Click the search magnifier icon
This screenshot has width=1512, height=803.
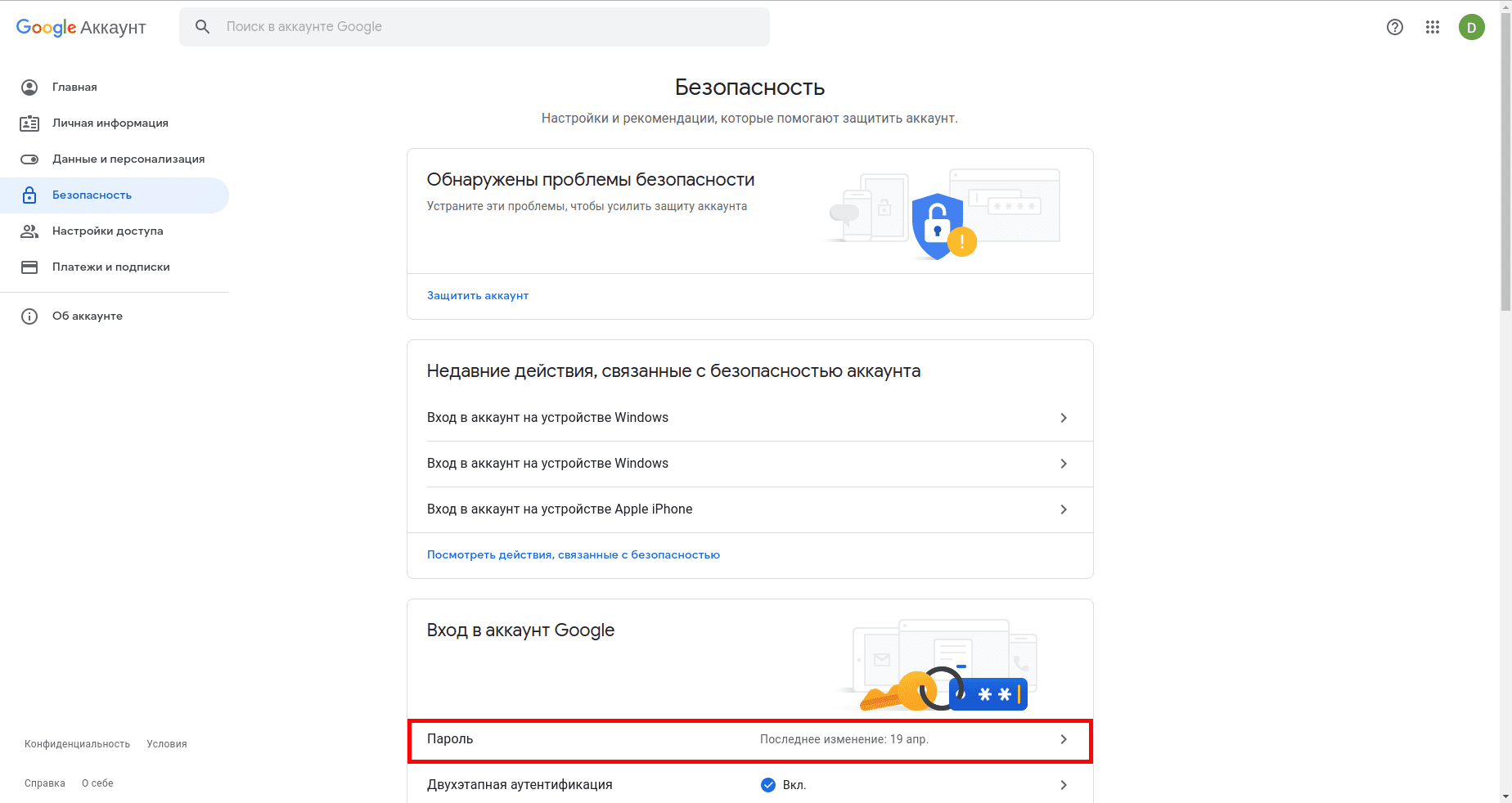click(202, 27)
